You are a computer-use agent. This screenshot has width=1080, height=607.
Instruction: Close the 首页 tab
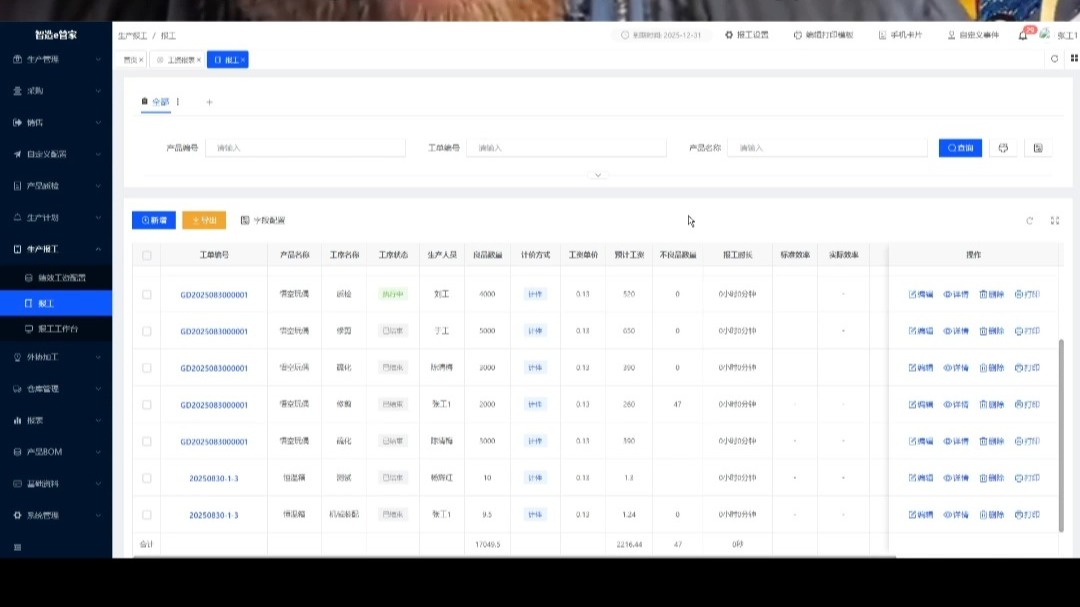(141, 60)
